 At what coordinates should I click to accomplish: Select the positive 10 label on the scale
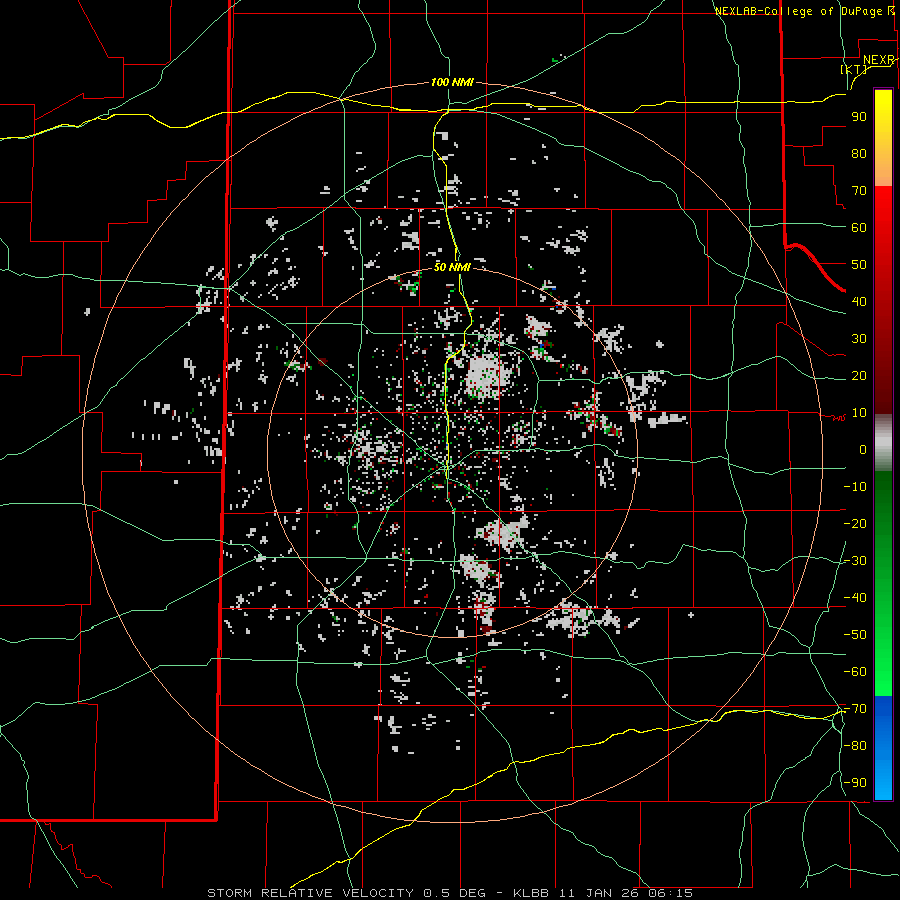859,413
